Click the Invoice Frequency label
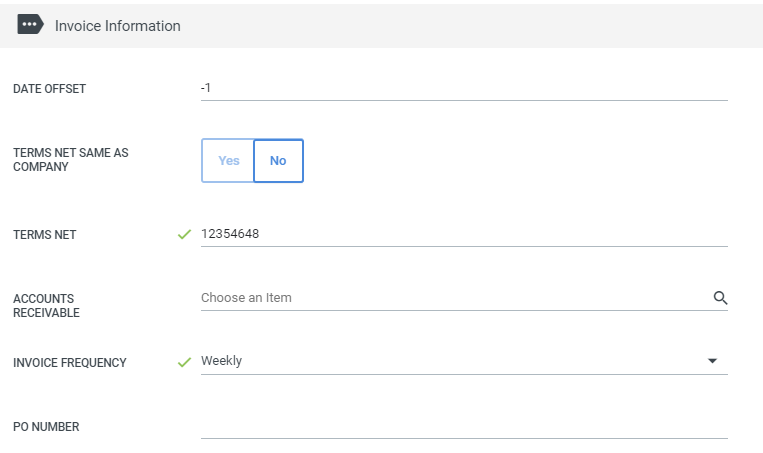The width and height of the screenshot is (763, 453). tap(70, 363)
